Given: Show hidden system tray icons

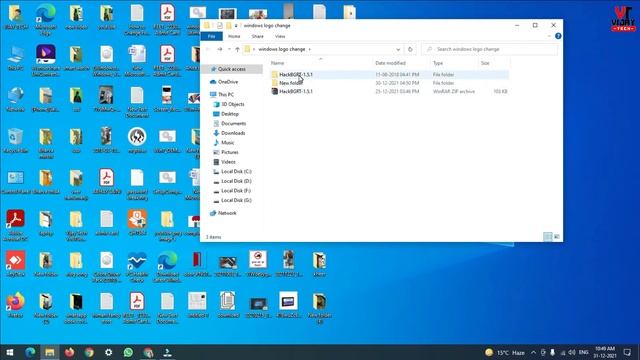Looking at the screenshot, I should [x=533, y=352].
